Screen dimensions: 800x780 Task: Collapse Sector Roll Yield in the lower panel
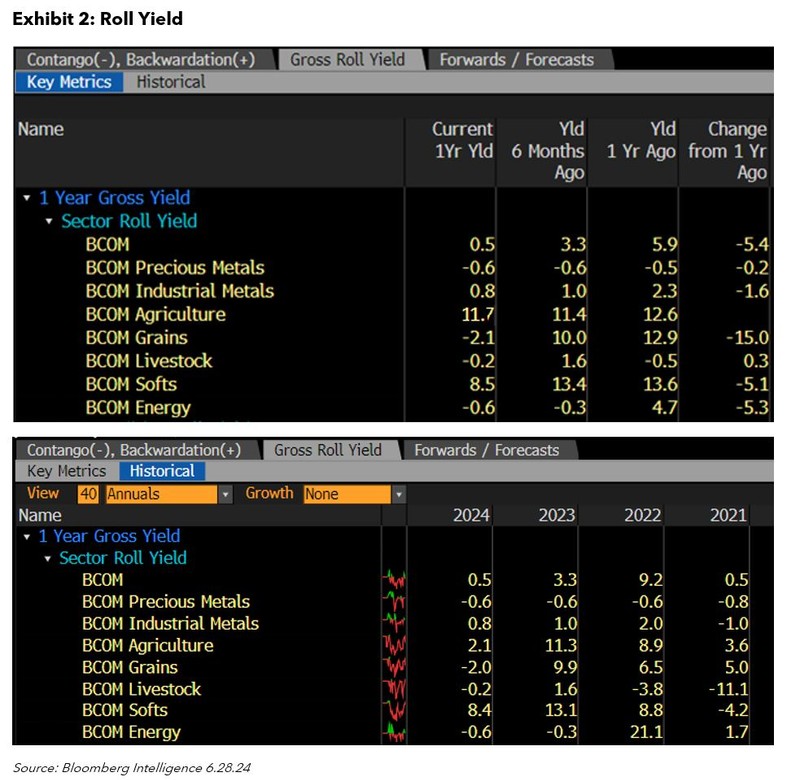click(x=47, y=559)
